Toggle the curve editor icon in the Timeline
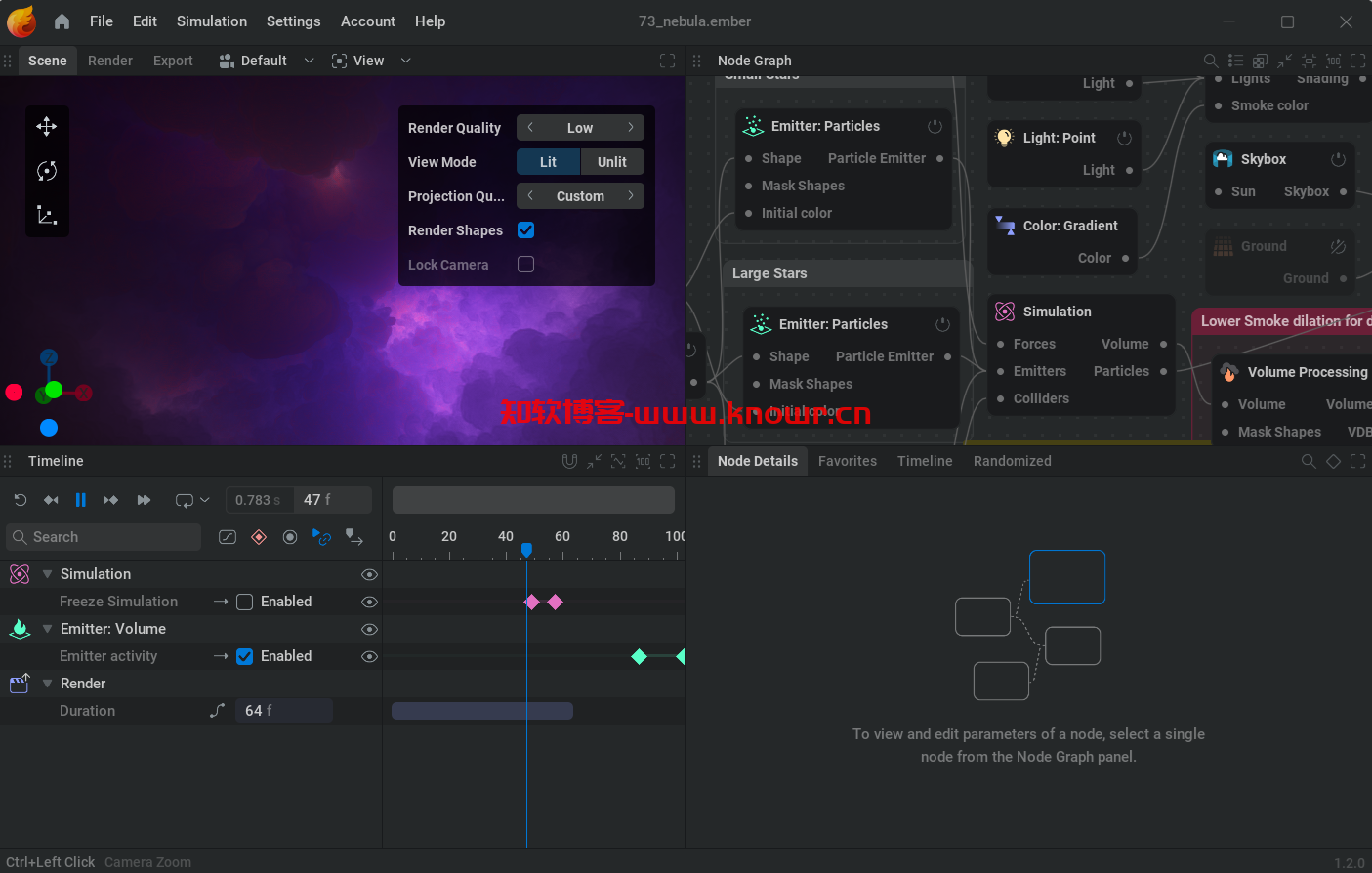 (x=228, y=537)
